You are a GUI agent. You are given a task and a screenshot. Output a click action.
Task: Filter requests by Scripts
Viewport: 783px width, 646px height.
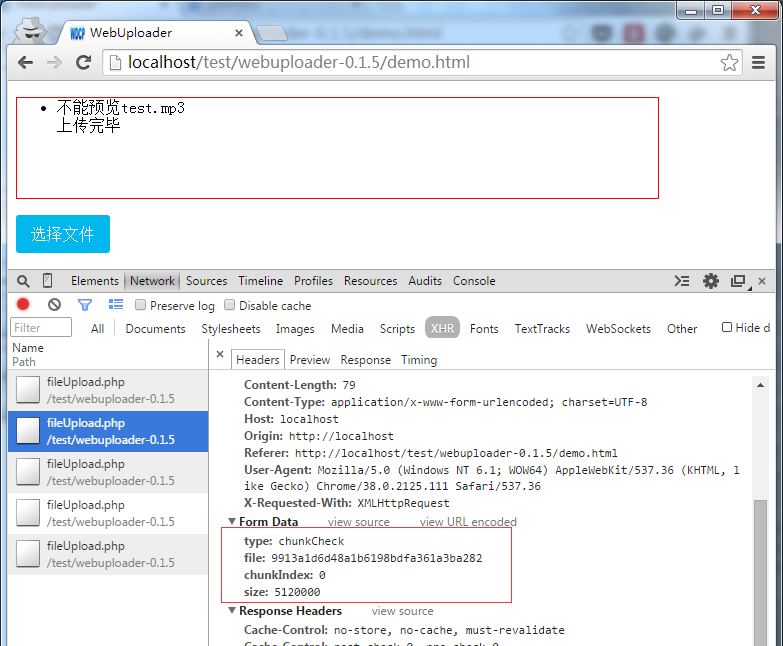[x=397, y=328]
